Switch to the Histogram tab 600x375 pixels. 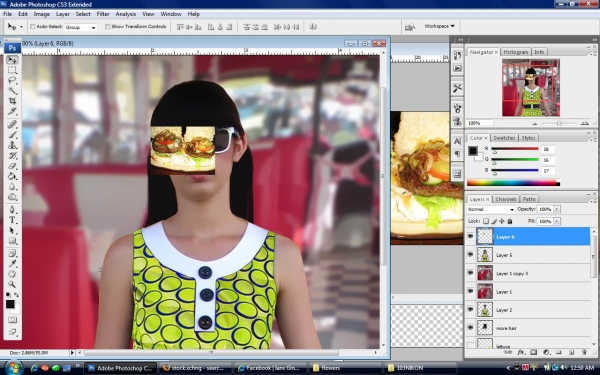coord(515,52)
